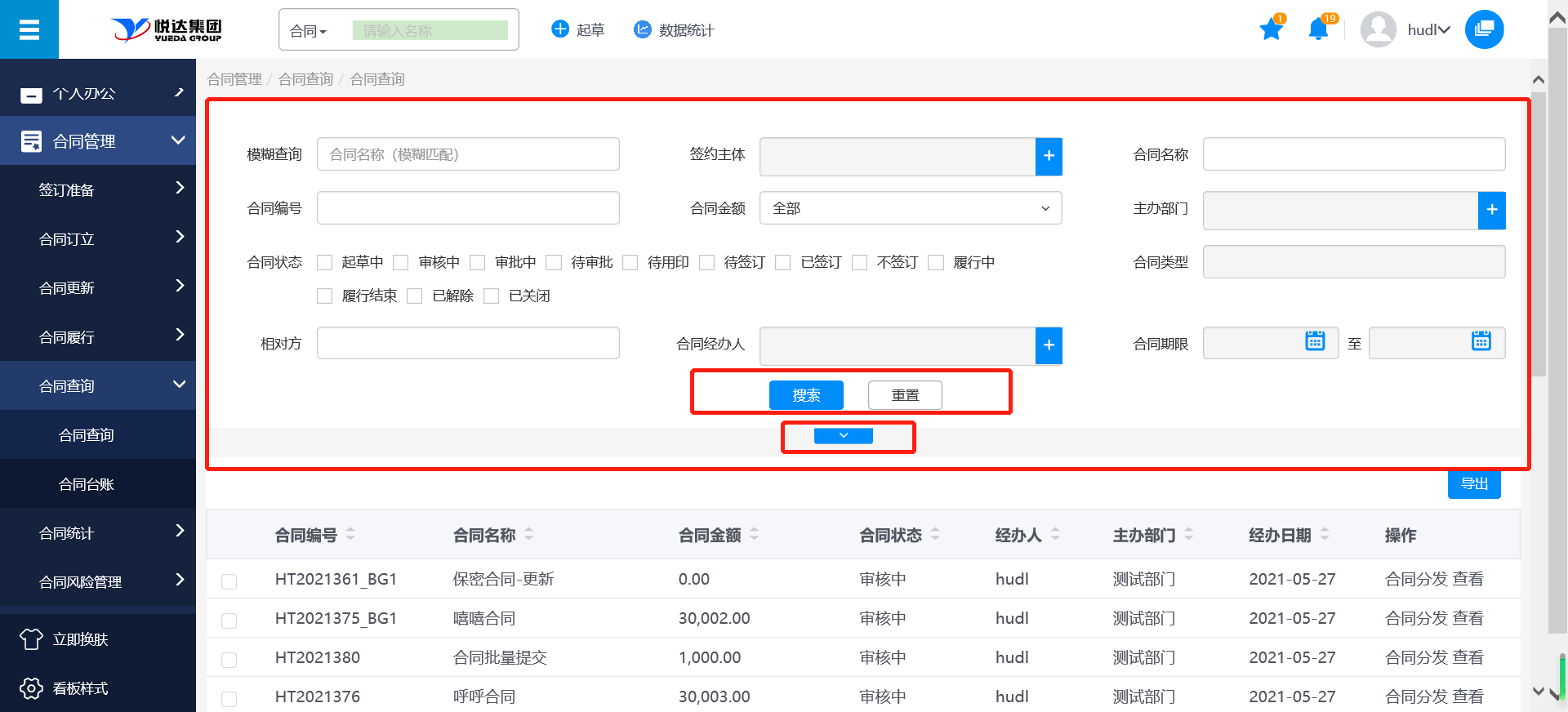Image resolution: width=1568 pixels, height=712 pixels.
Task: Click the hamburger menu icon
Action: pyautogui.click(x=29, y=30)
